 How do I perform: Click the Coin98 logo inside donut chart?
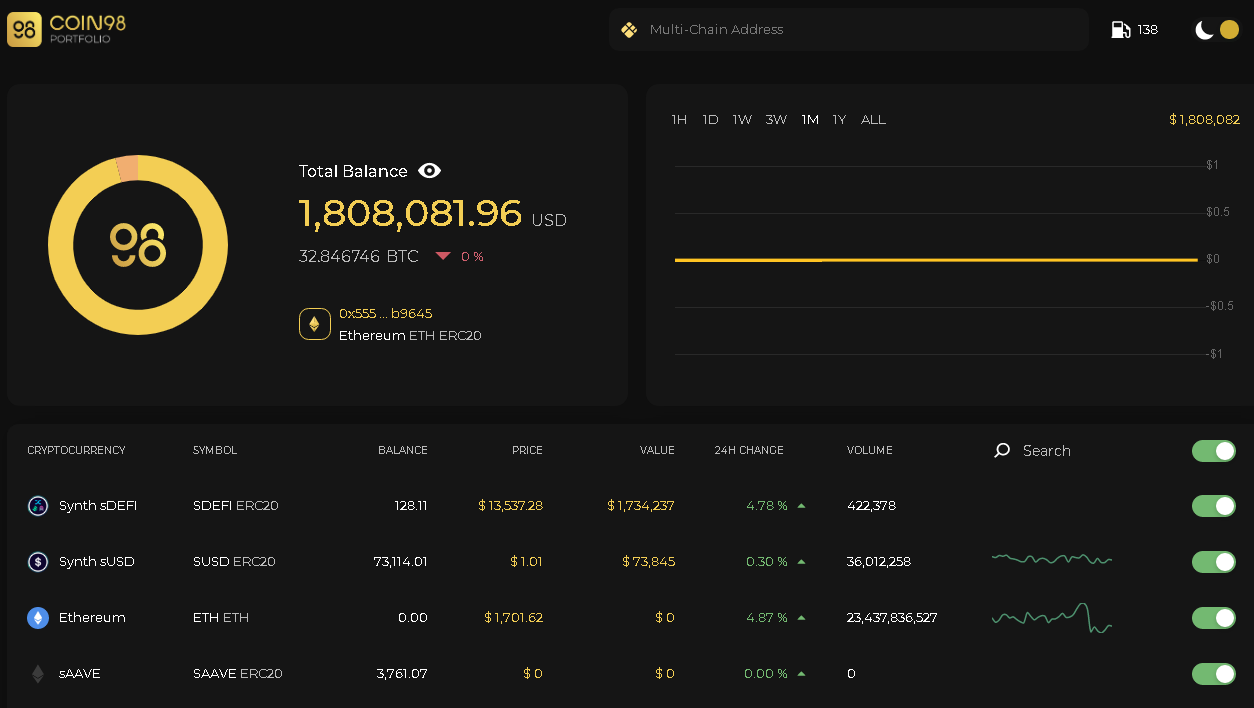pos(138,245)
